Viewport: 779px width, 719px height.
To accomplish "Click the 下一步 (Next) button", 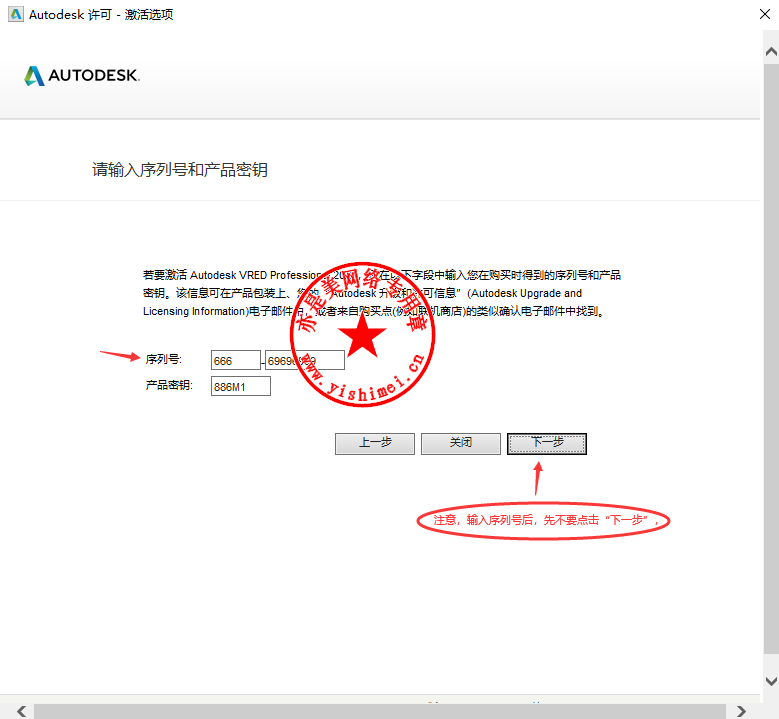I will point(546,444).
